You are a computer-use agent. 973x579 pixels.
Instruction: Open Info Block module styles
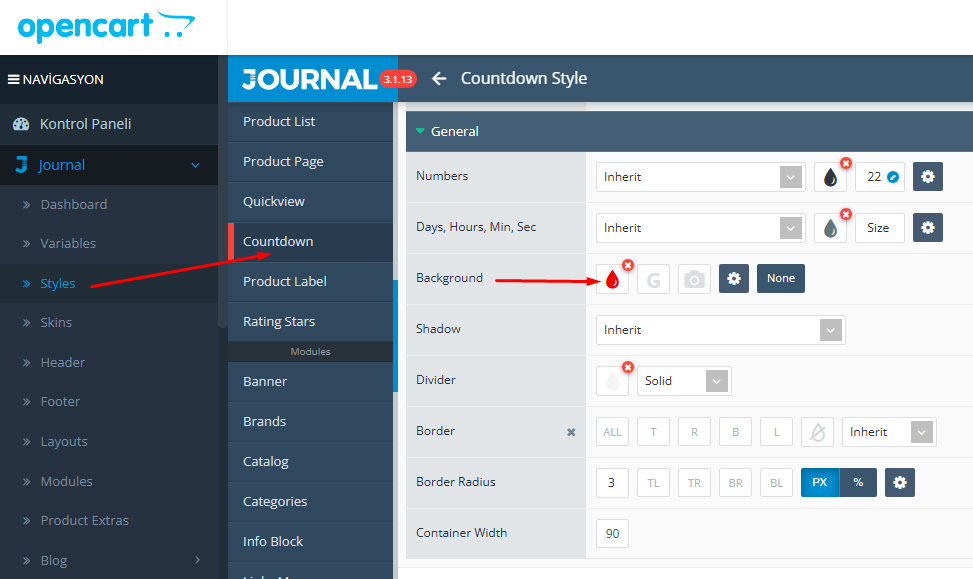[310, 542]
